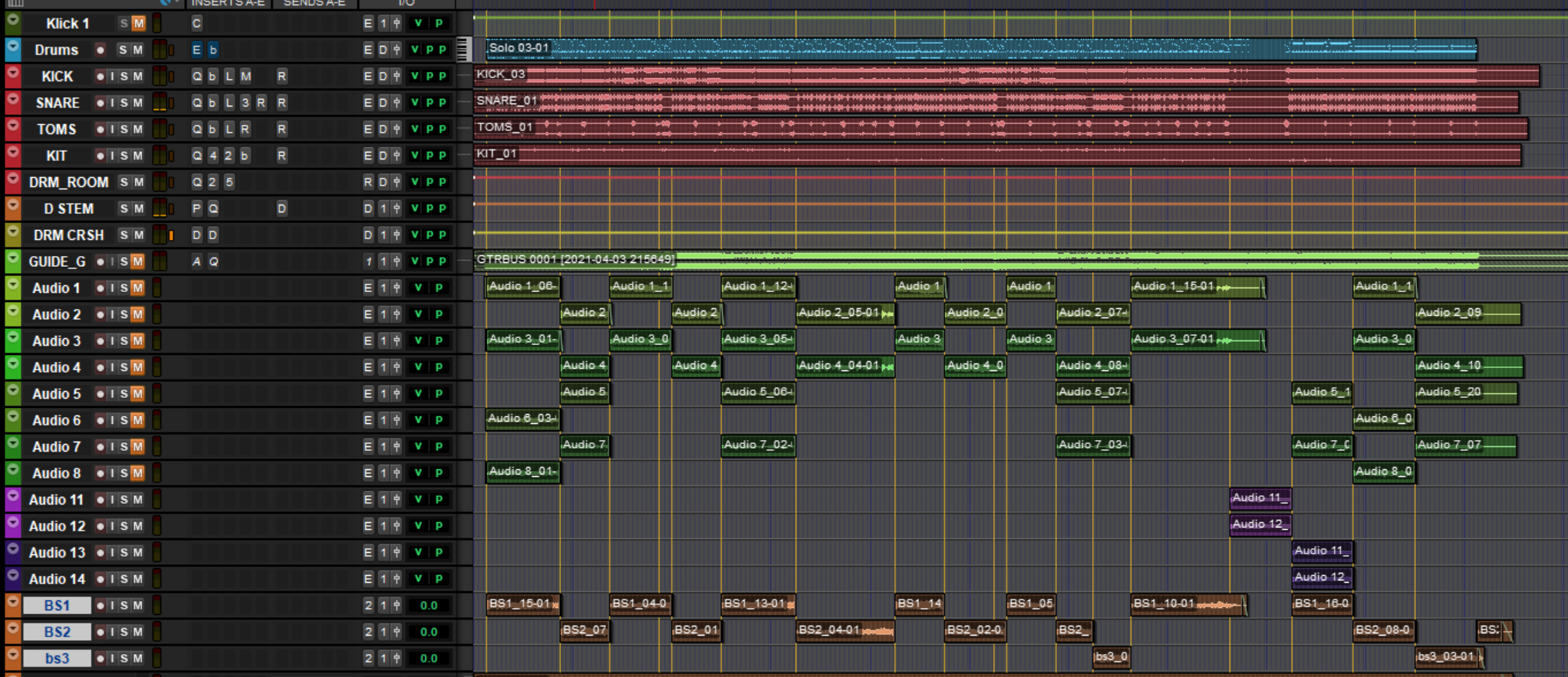Open the C insert on Klick 1
1568x677 pixels.
(196, 23)
